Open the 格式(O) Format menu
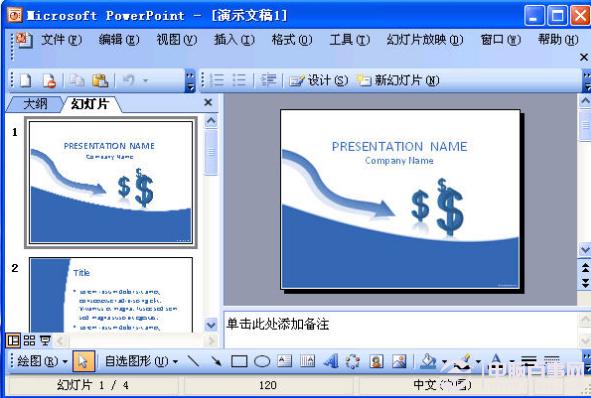591x398 pixels. (x=292, y=40)
